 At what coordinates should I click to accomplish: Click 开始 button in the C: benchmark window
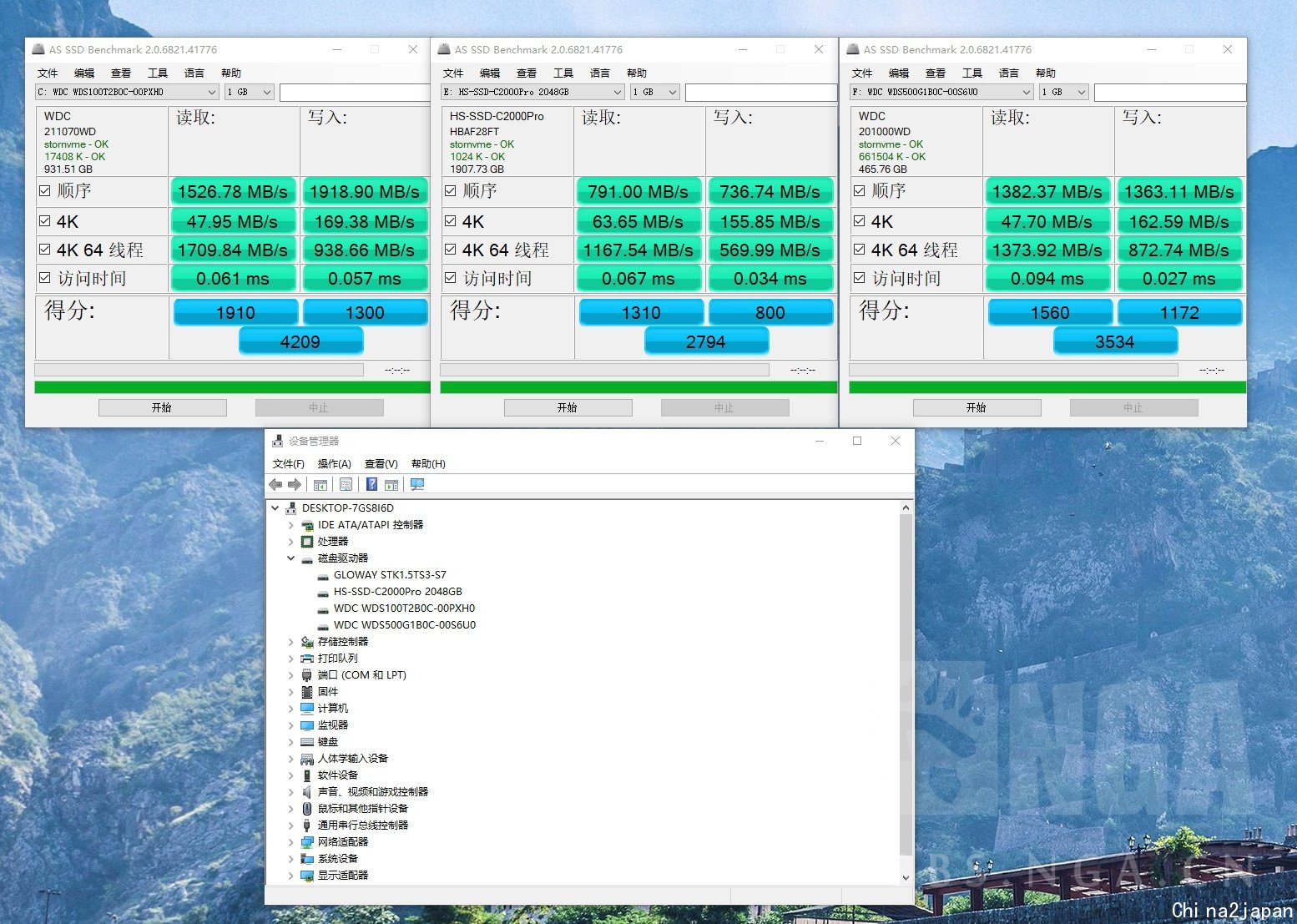(x=163, y=407)
